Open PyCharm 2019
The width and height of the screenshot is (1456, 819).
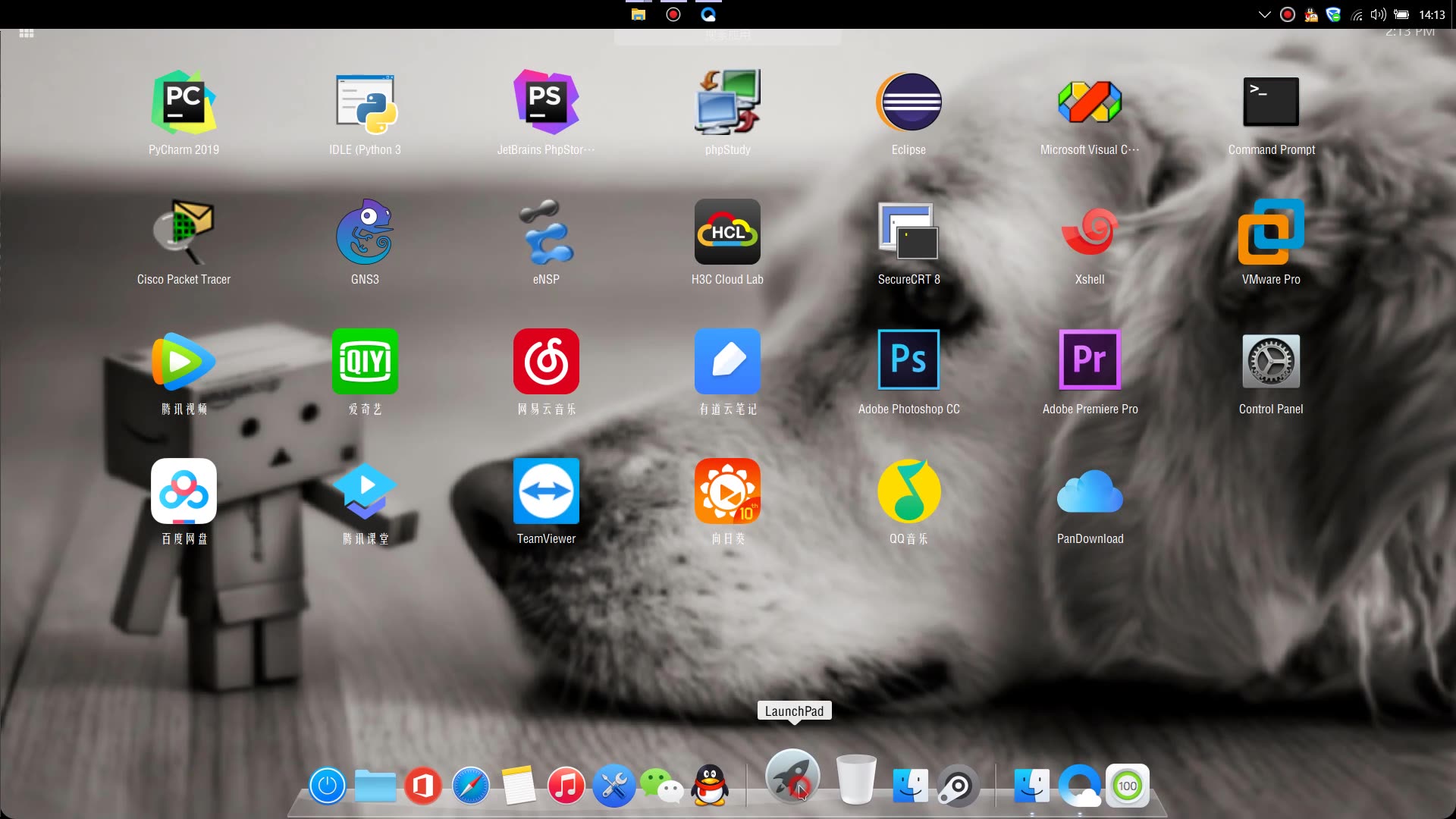pos(184,102)
